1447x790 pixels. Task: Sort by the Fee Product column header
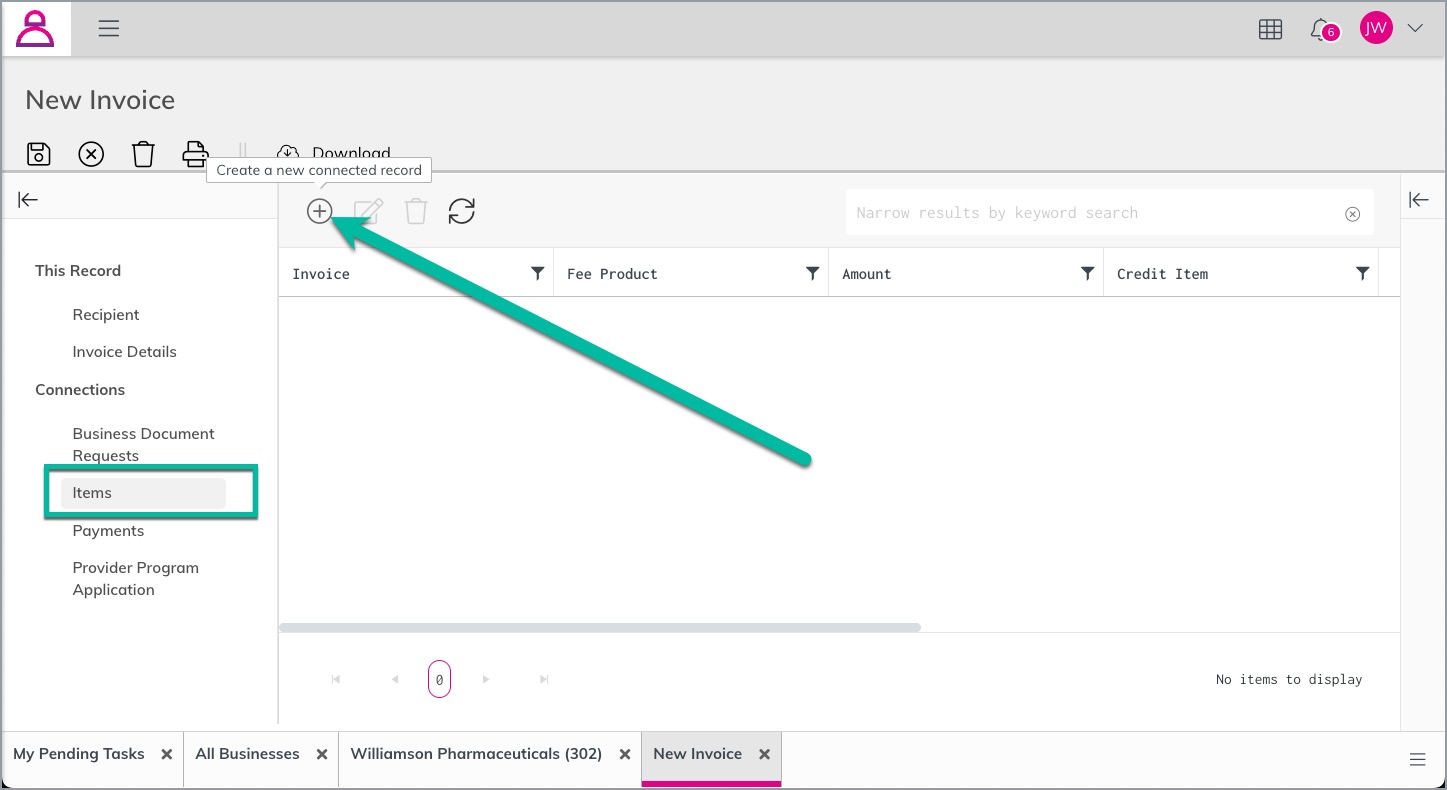click(x=612, y=274)
